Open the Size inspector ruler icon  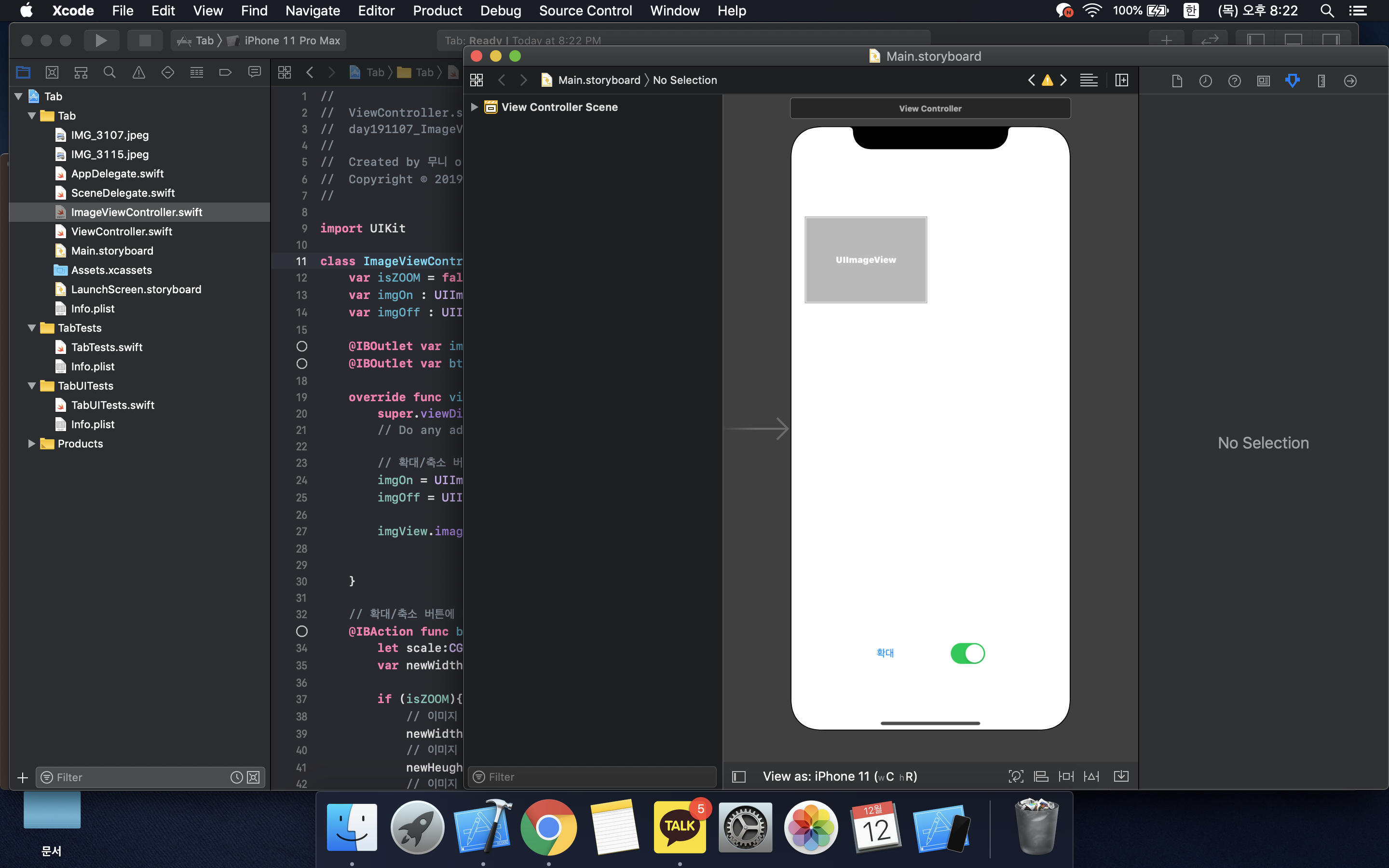(1321, 81)
